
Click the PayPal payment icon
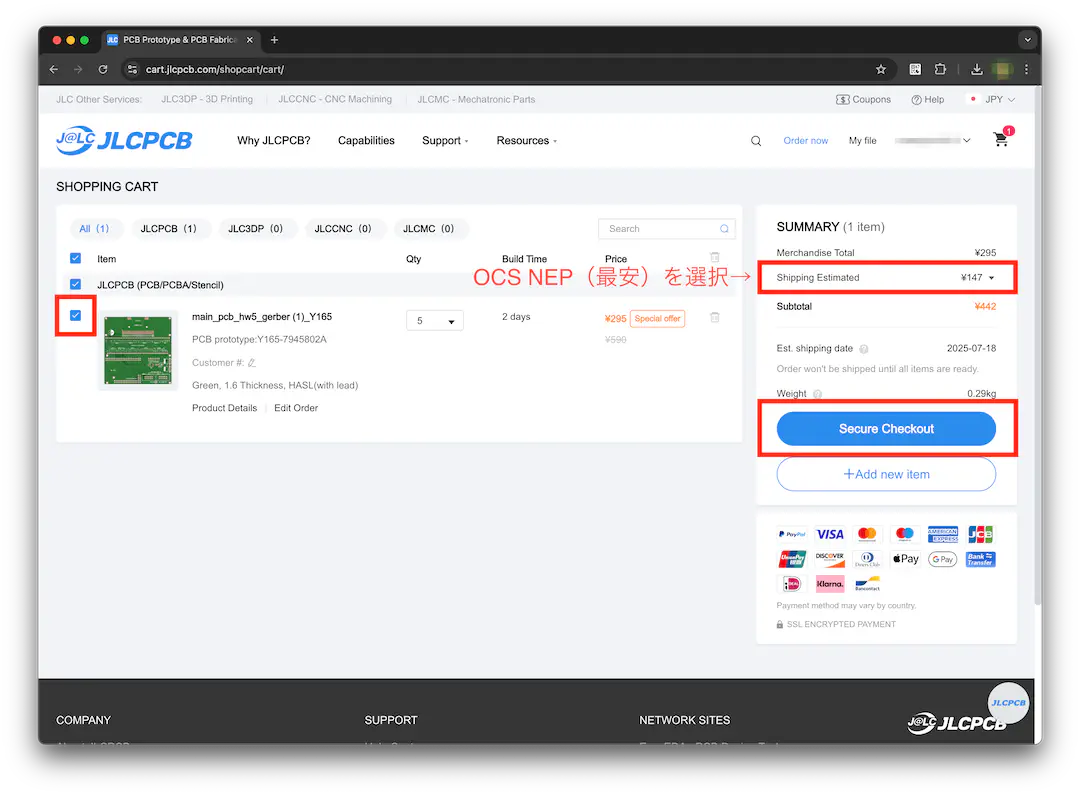[792, 534]
